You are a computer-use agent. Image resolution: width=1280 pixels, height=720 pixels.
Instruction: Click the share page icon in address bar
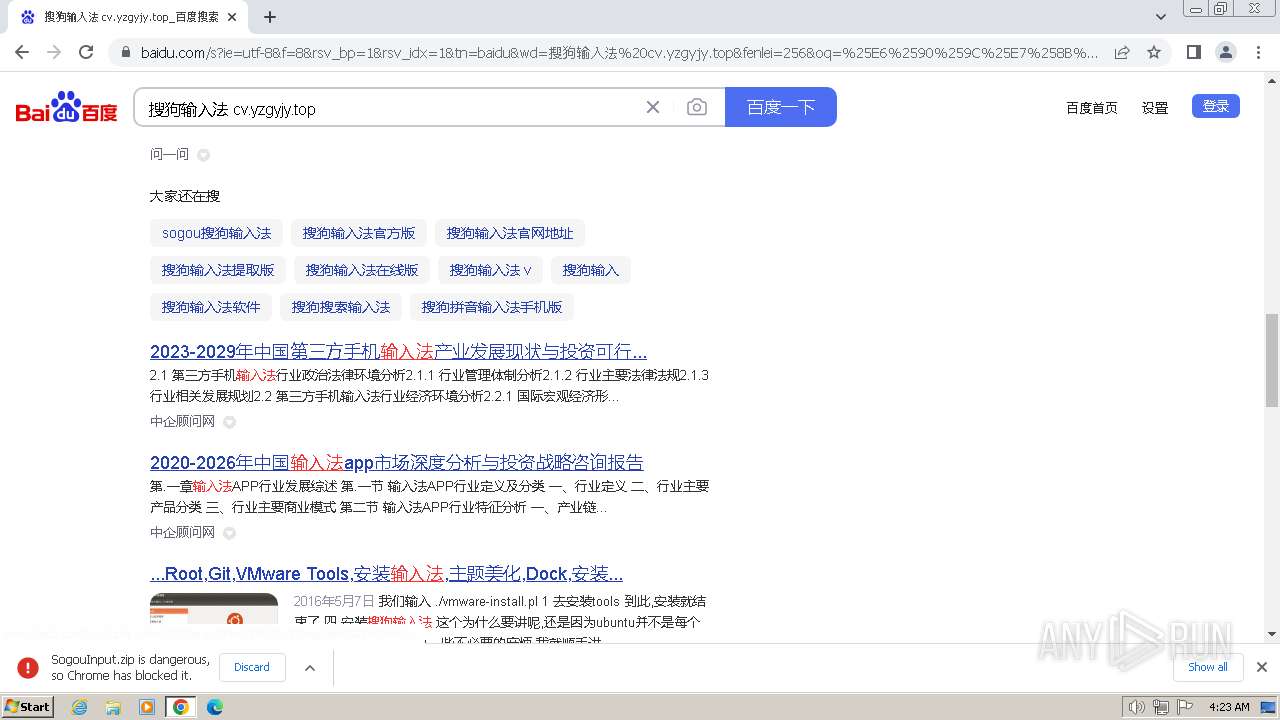(x=1122, y=52)
